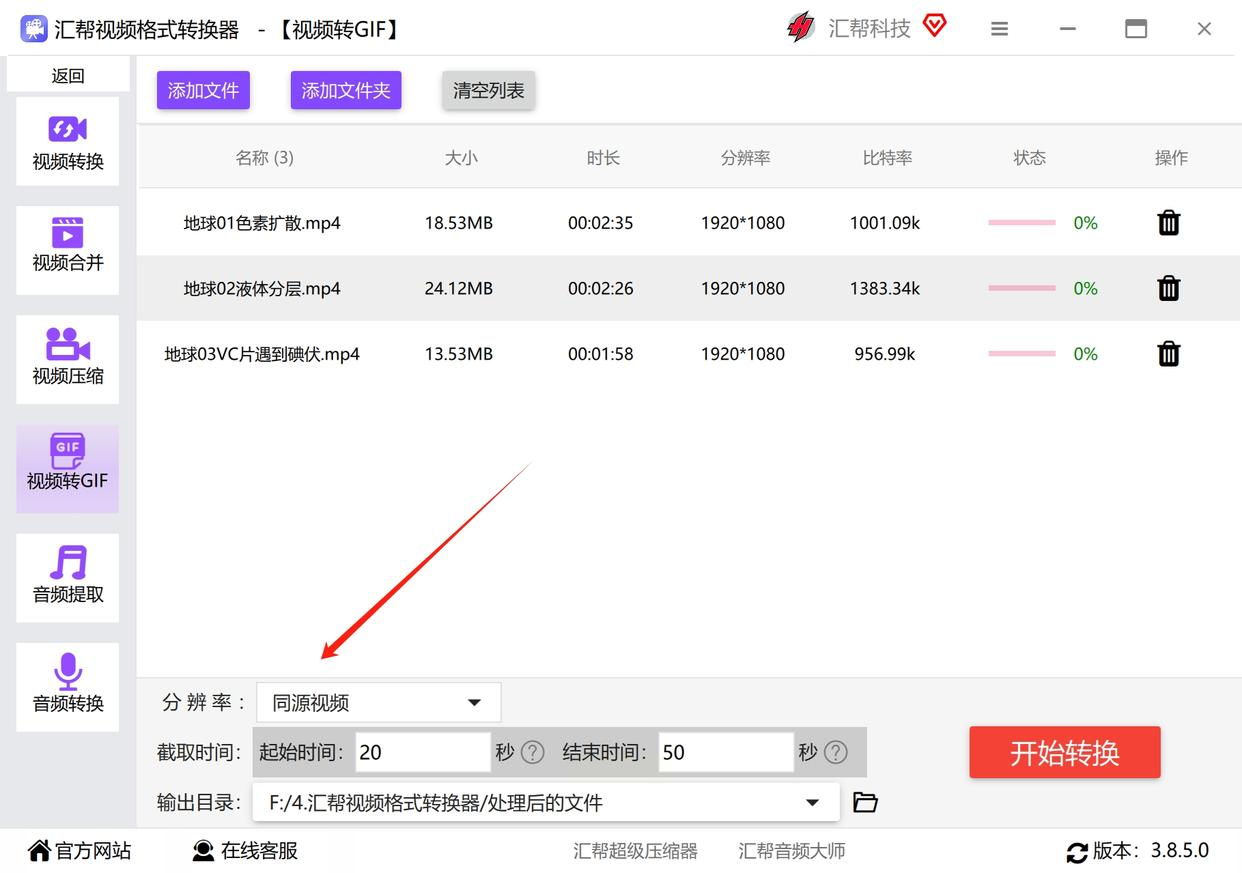Image resolution: width=1242 pixels, height=873 pixels.
Task: Open the 输出目录 path dropdown
Action: click(x=812, y=802)
